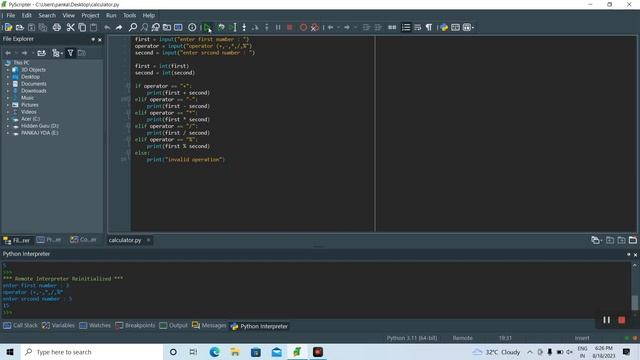This screenshot has width=640, height=360.
Task: Toggle special characters pilcrow icon
Action: tap(429, 27)
